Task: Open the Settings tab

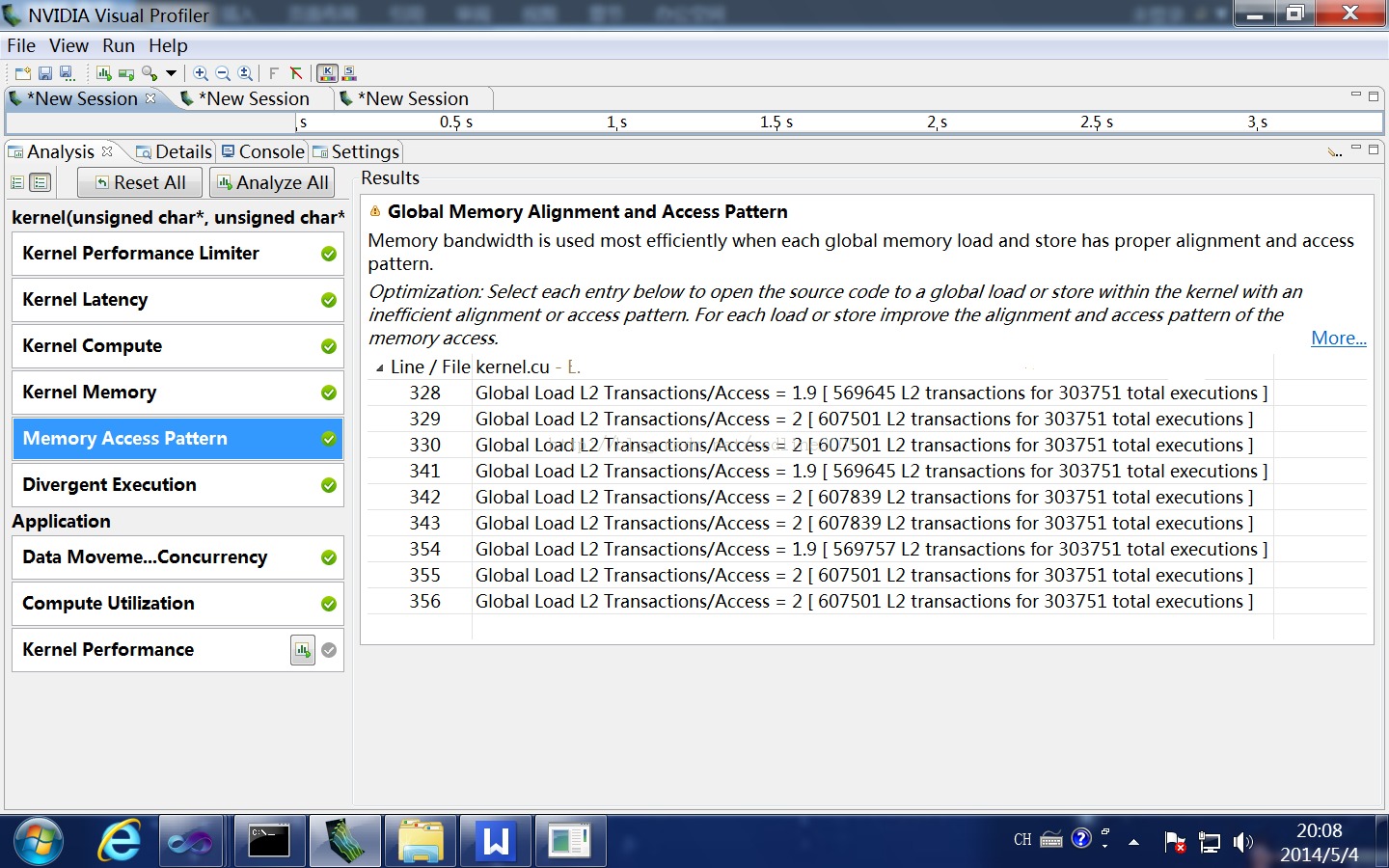Action: 356,151
